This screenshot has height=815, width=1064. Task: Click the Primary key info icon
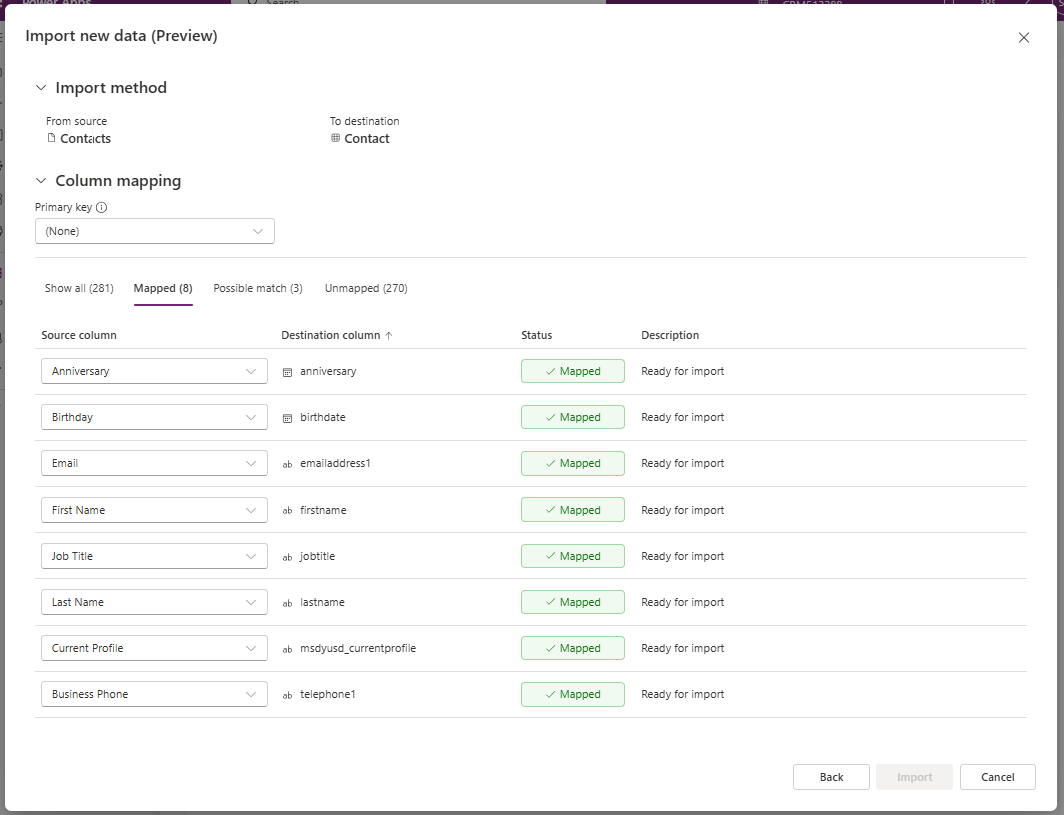pos(101,208)
